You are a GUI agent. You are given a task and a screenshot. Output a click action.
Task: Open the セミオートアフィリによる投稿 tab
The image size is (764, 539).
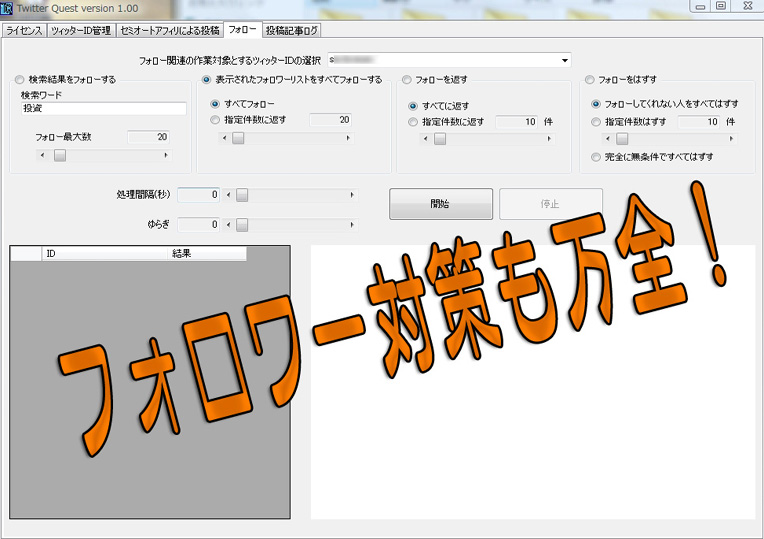pos(170,31)
